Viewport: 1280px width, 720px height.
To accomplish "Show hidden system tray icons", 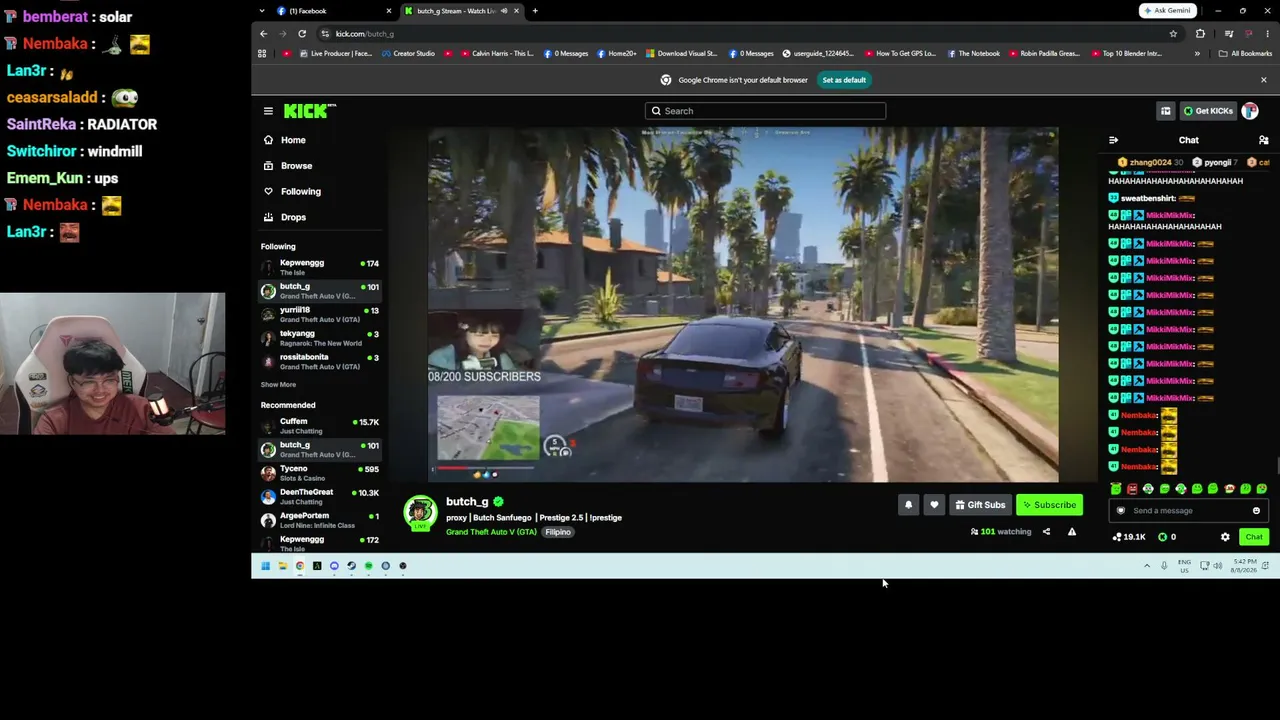I will (x=1147, y=566).
